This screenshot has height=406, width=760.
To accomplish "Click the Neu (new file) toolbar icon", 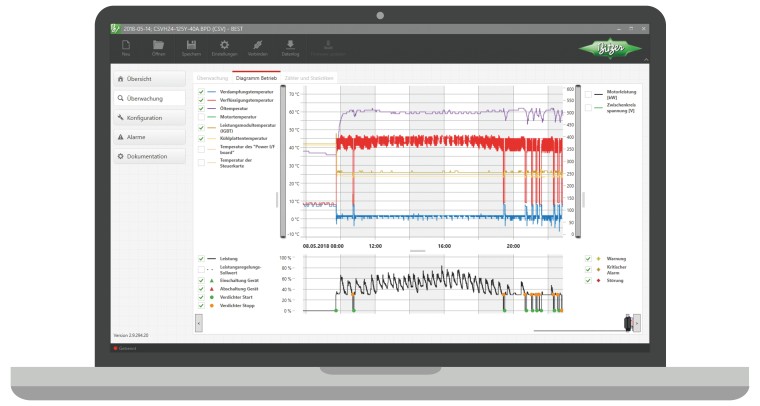I will [126, 46].
